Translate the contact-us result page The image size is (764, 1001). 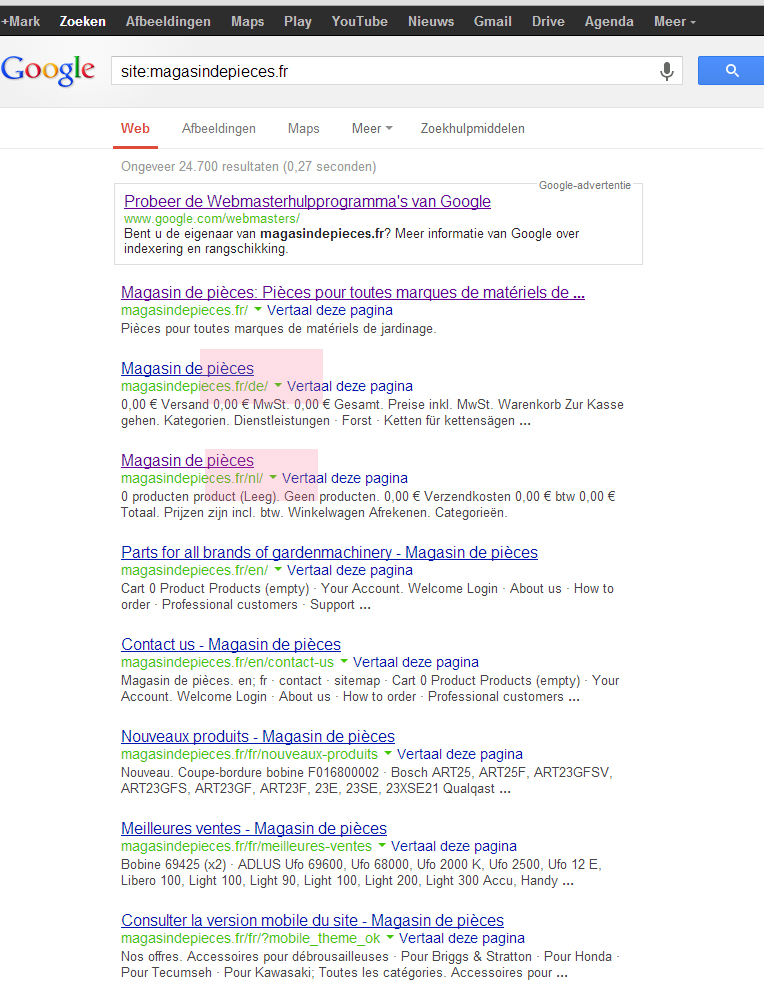tap(416, 662)
